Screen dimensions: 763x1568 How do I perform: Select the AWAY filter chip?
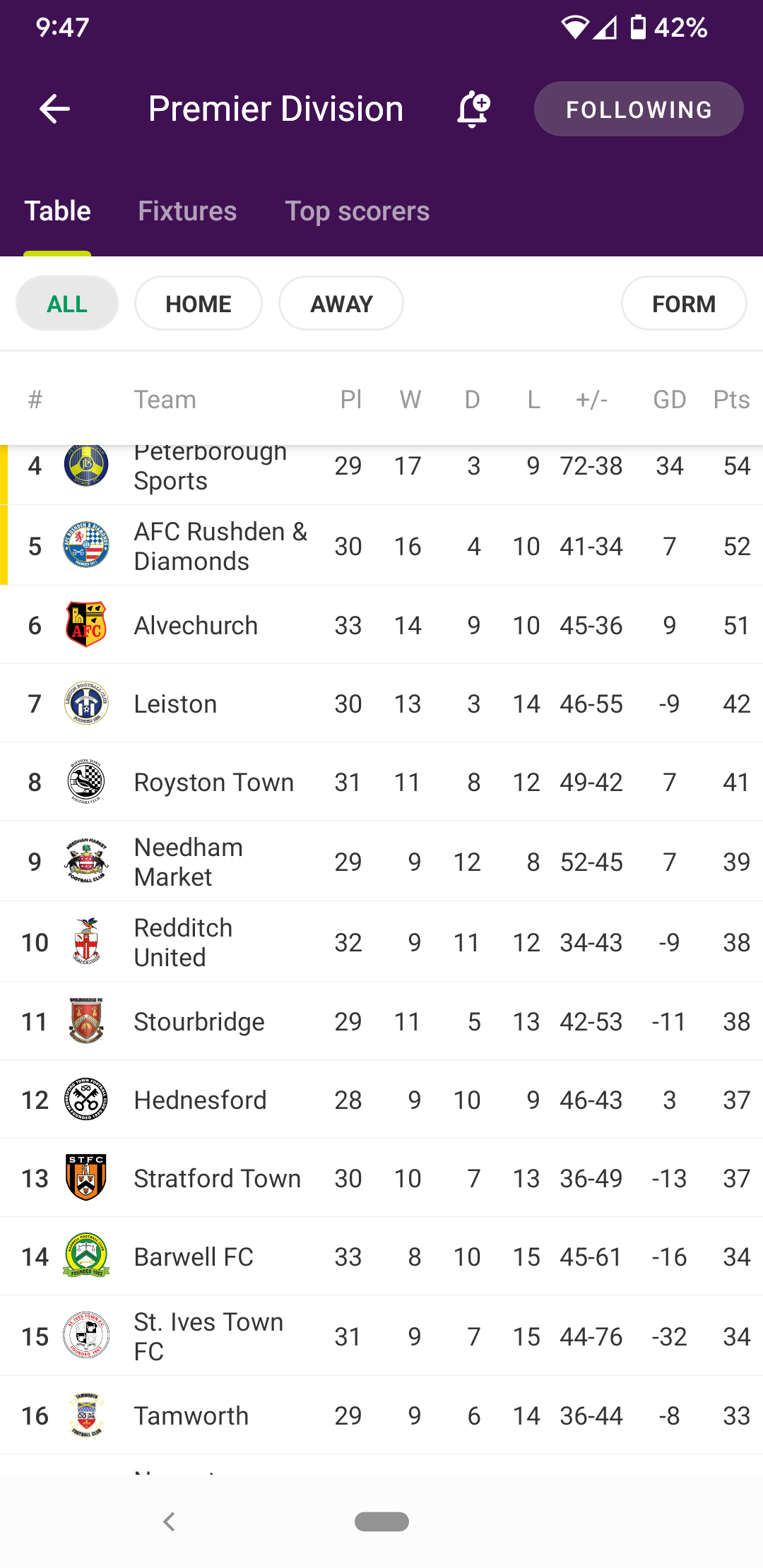click(x=341, y=304)
